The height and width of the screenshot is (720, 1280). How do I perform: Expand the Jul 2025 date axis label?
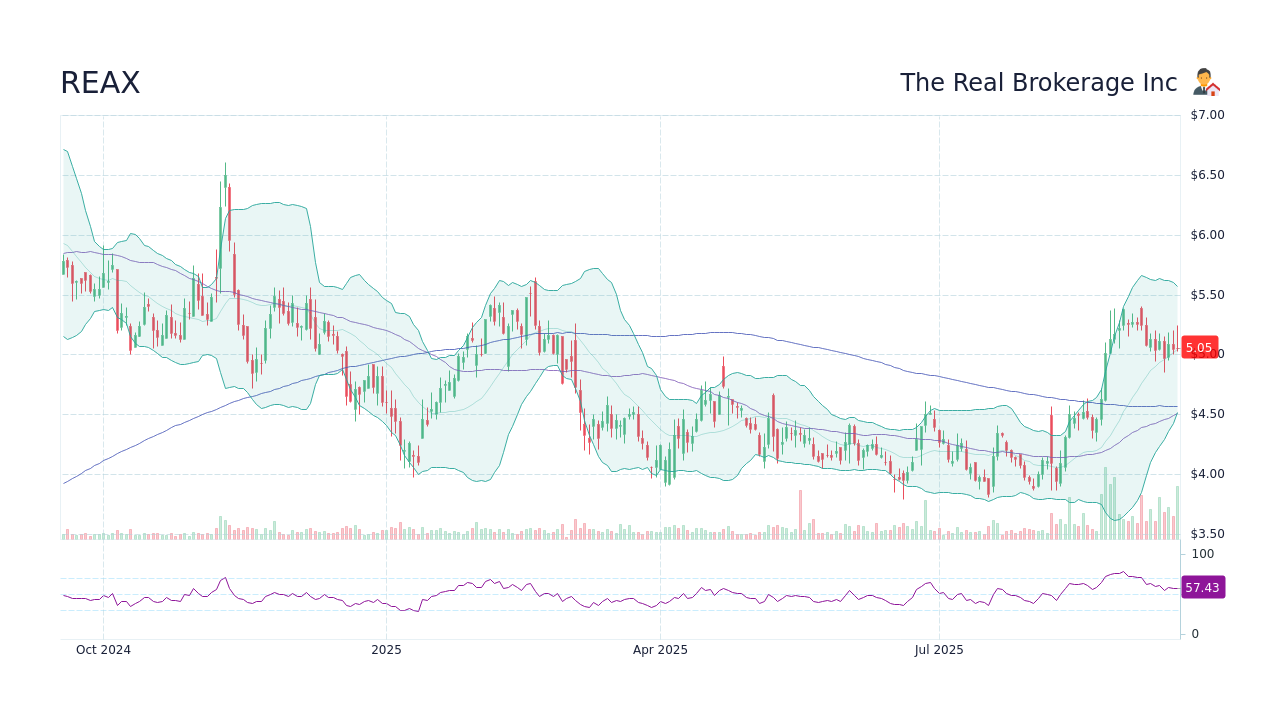tap(938, 649)
